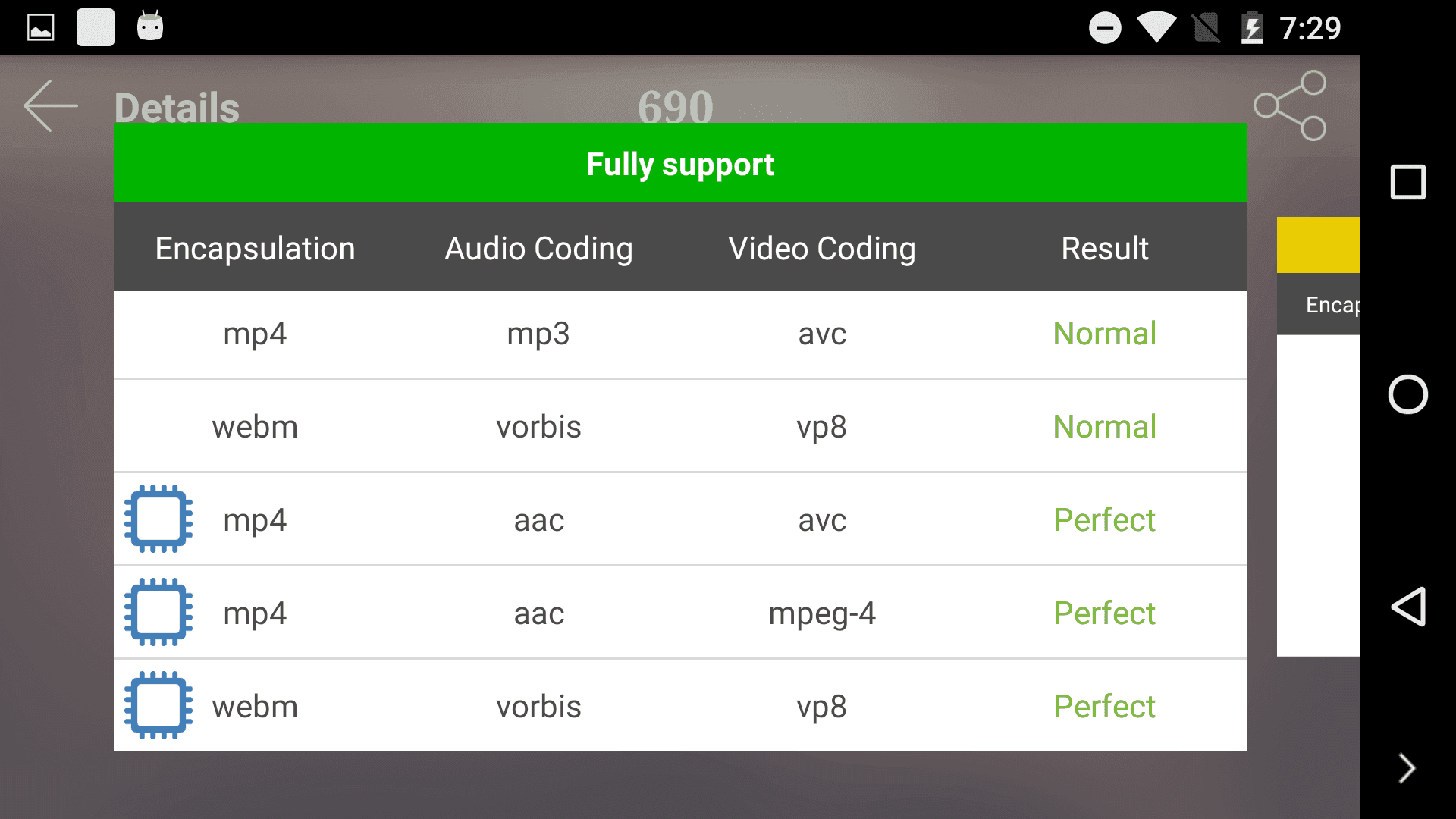Expand the right chevron arrow in navigation bar
The height and width of the screenshot is (819, 1456).
(1407, 768)
